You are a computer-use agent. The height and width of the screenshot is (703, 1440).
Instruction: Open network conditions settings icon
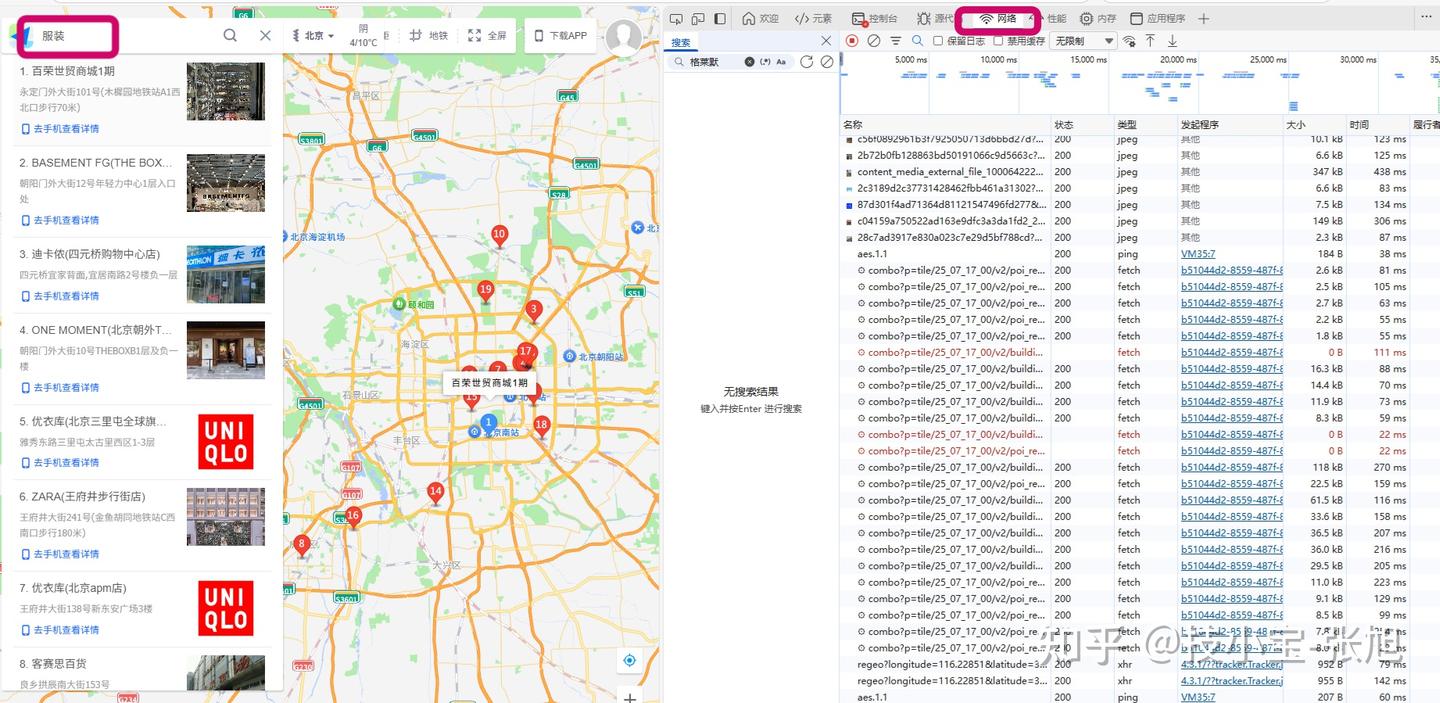pos(1129,41)
